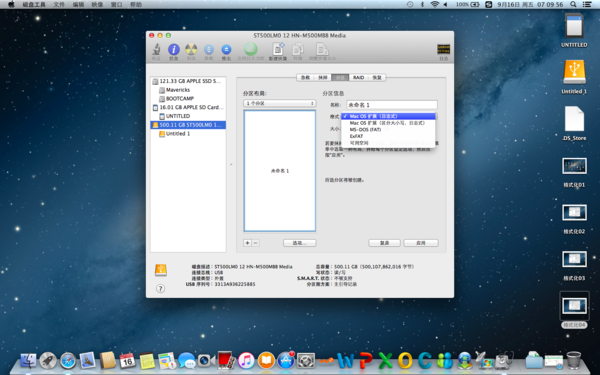This screenshot has height=375, width=600.
Task: Click the New Image toolbar icon
Action: coord(278,49)
